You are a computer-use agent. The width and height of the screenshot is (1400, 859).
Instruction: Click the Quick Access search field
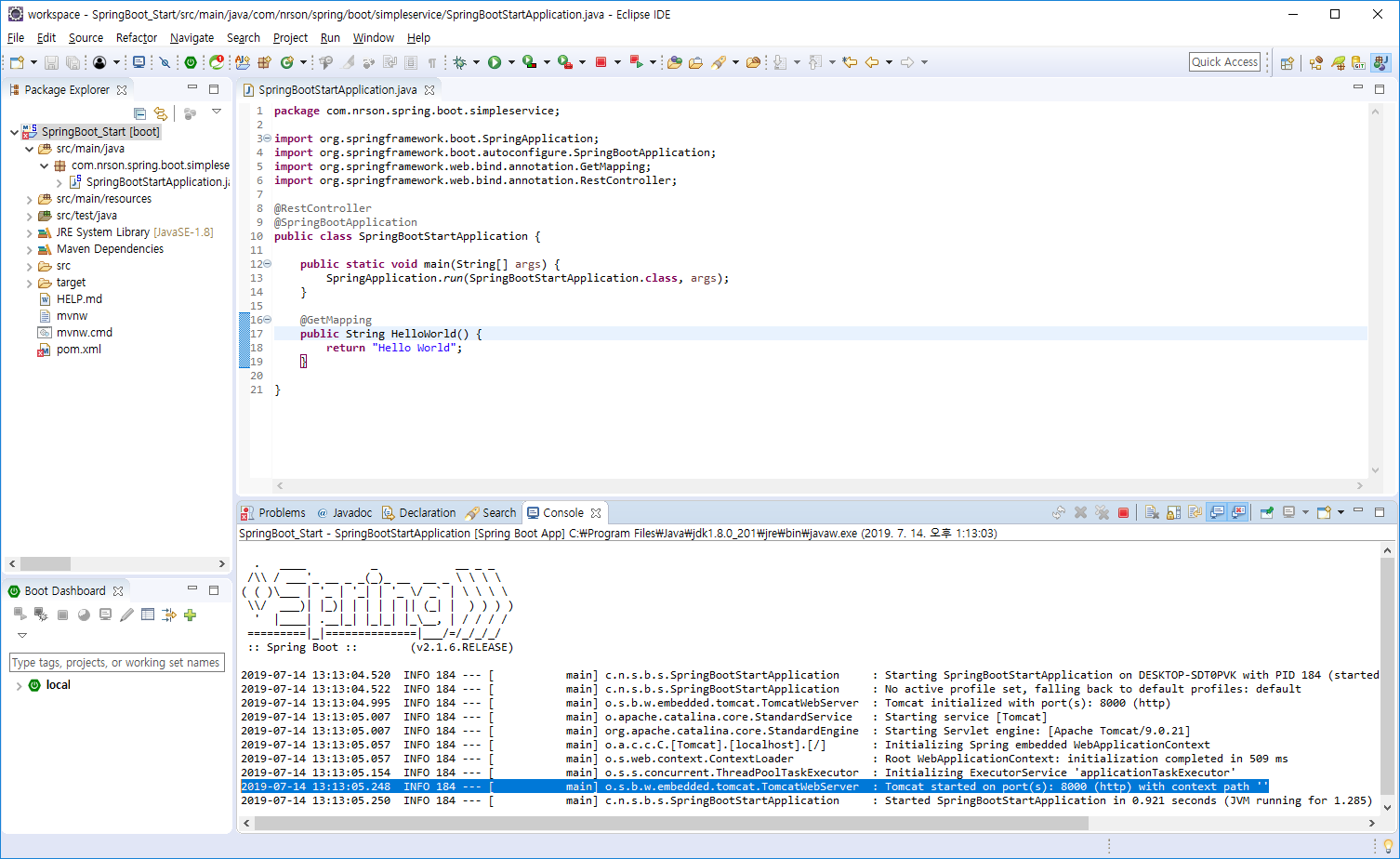(1224, 61)
